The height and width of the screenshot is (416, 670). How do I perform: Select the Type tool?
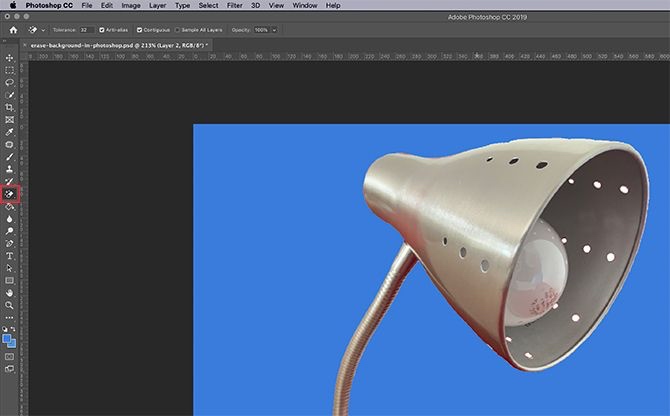(9, 255)
